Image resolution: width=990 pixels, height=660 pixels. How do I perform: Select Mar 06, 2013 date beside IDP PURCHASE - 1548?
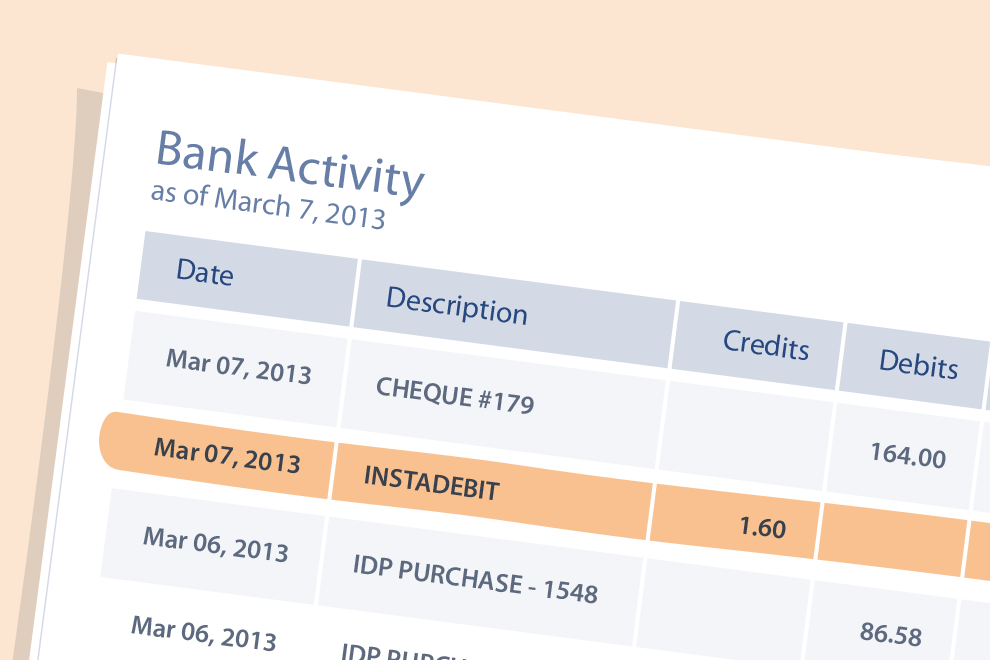click(x=213, y=546)
